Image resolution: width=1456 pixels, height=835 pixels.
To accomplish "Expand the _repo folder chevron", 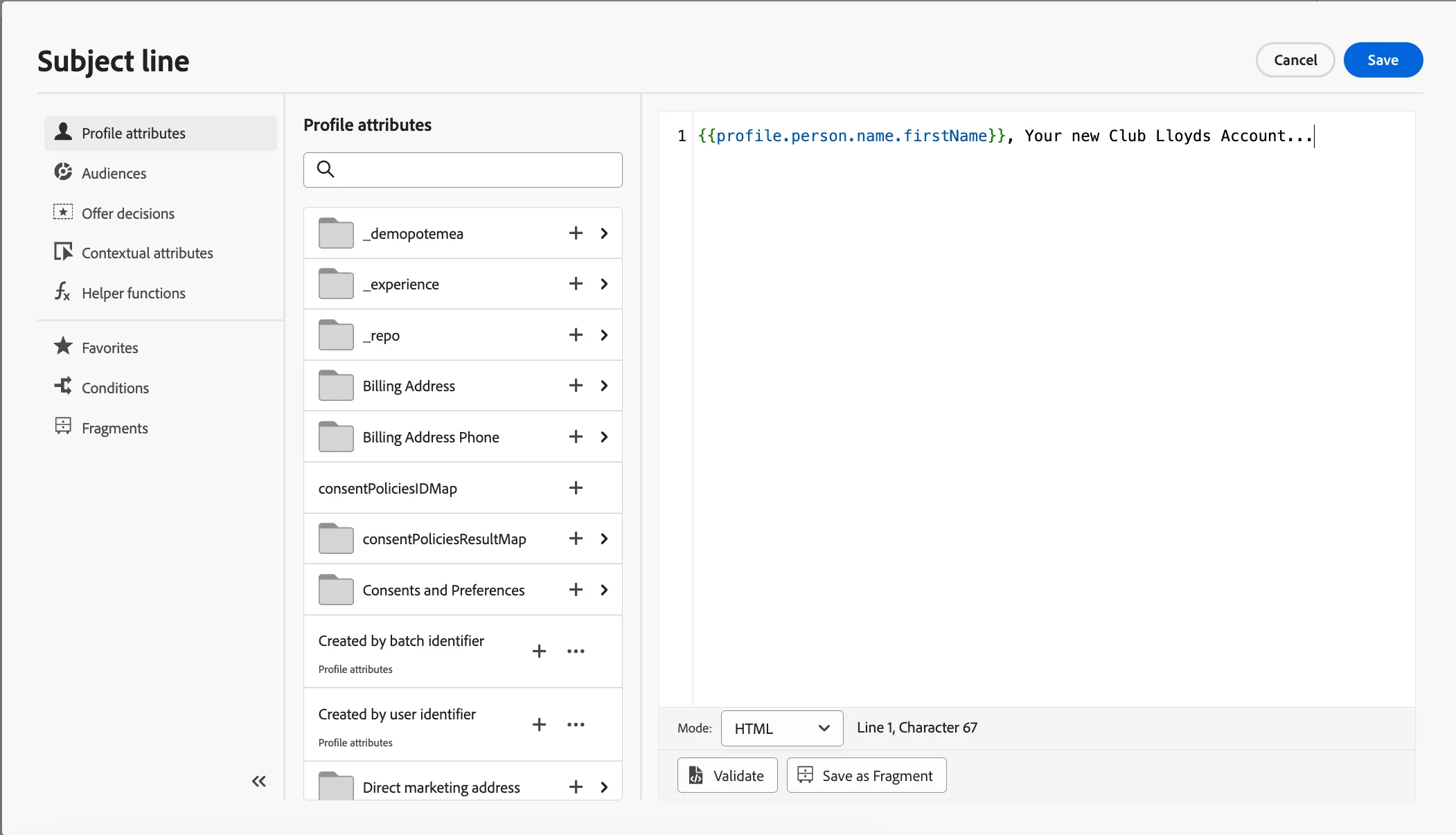I will coord(604,335).
